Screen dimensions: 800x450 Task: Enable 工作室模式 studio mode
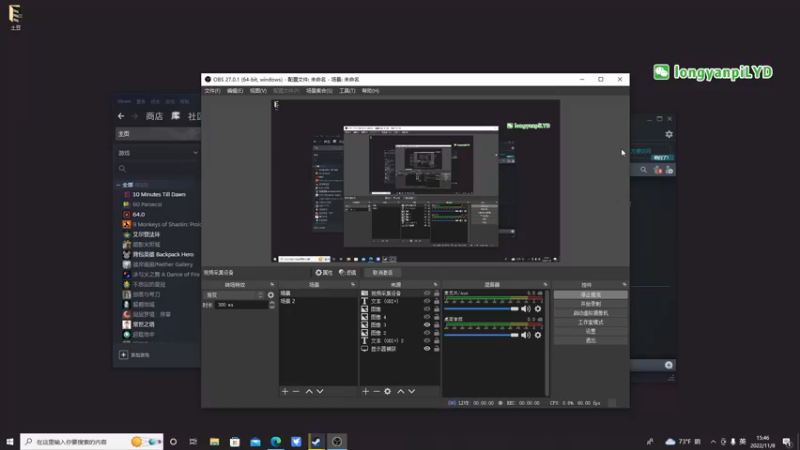pyautogui.click(x=590, y=322)
